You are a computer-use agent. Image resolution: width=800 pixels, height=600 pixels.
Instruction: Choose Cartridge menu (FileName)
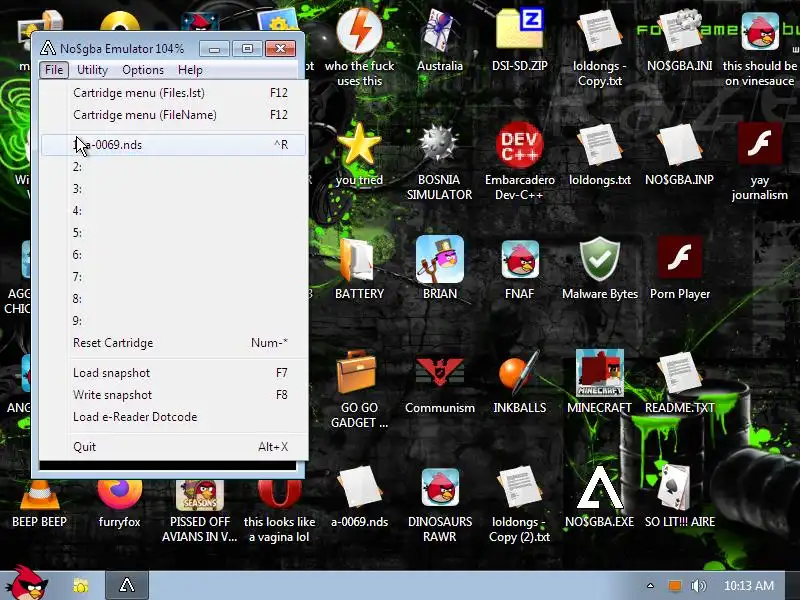[173, 115]
